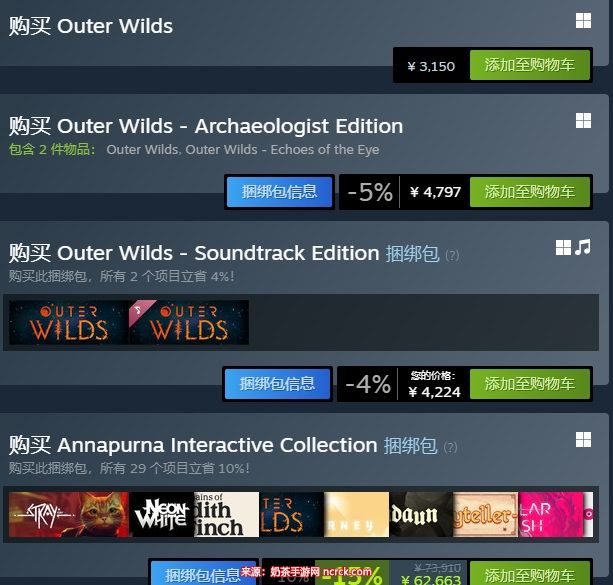613x585 pixels.
Task: Open bundle info for Archaeologist Edition
Action: (279, 192)
